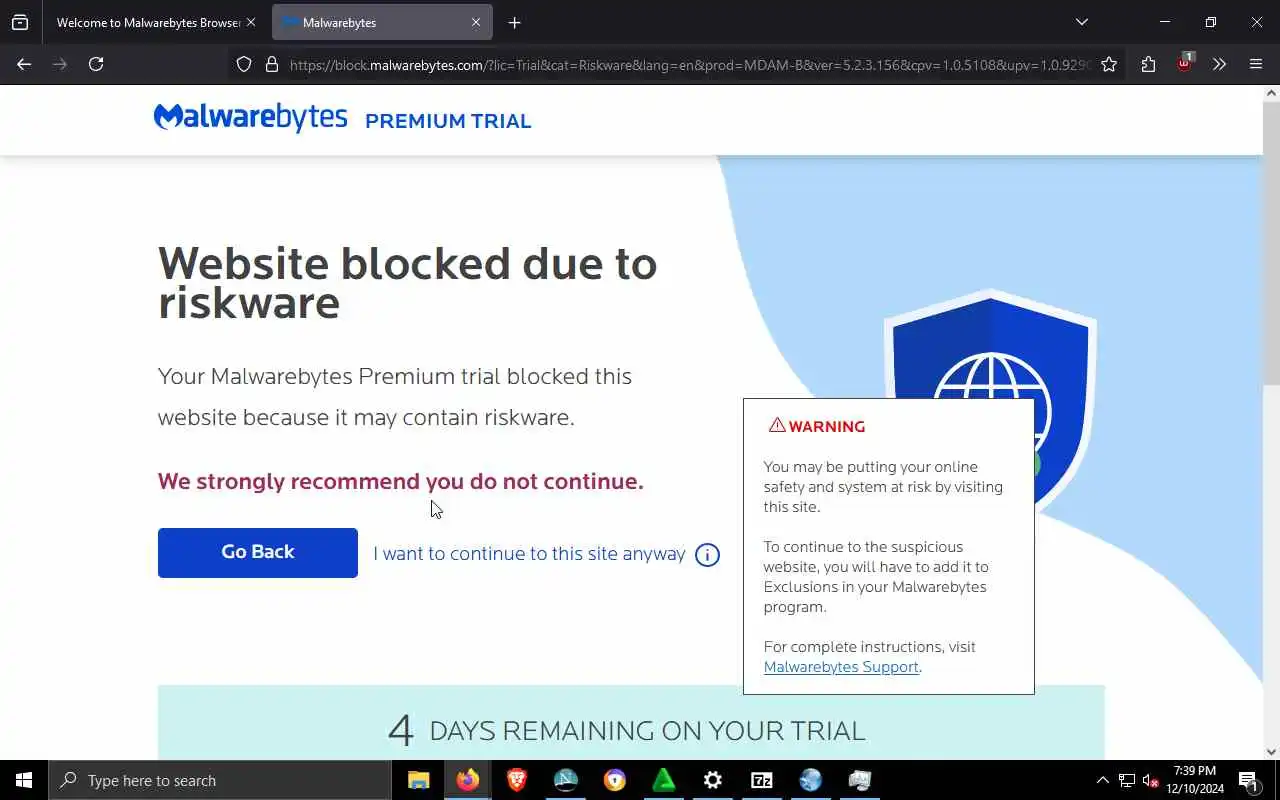Click the Website blocked due to riskware heading
Screen dimensions: 1280x800
pos(408,282)
